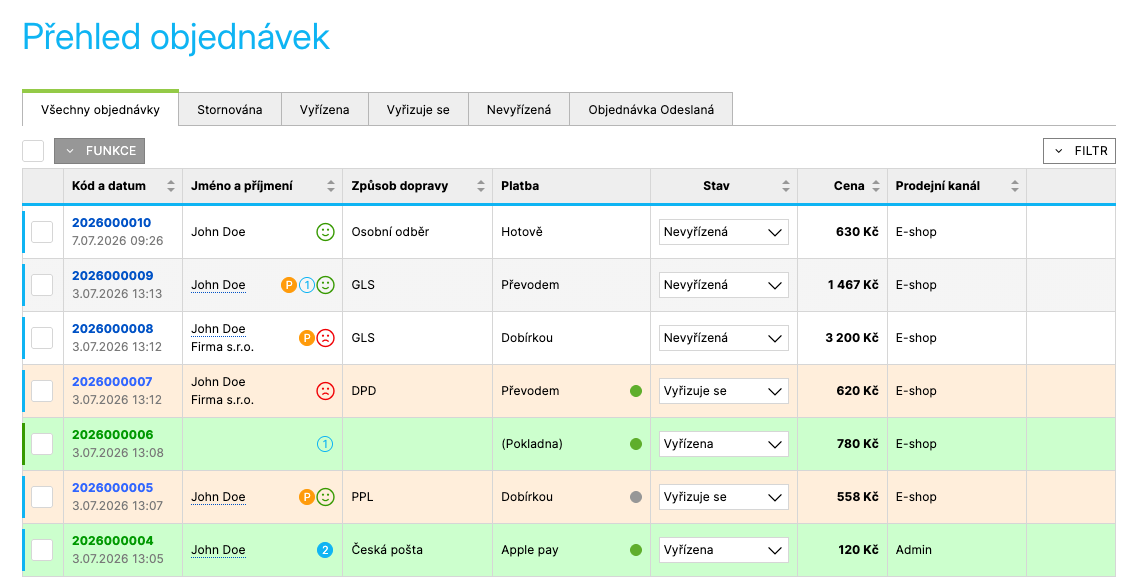Viewport: 1138px width, 577px height.
Task: Sort by Prodejní kanál column arrows
Action: [1015, 186]
